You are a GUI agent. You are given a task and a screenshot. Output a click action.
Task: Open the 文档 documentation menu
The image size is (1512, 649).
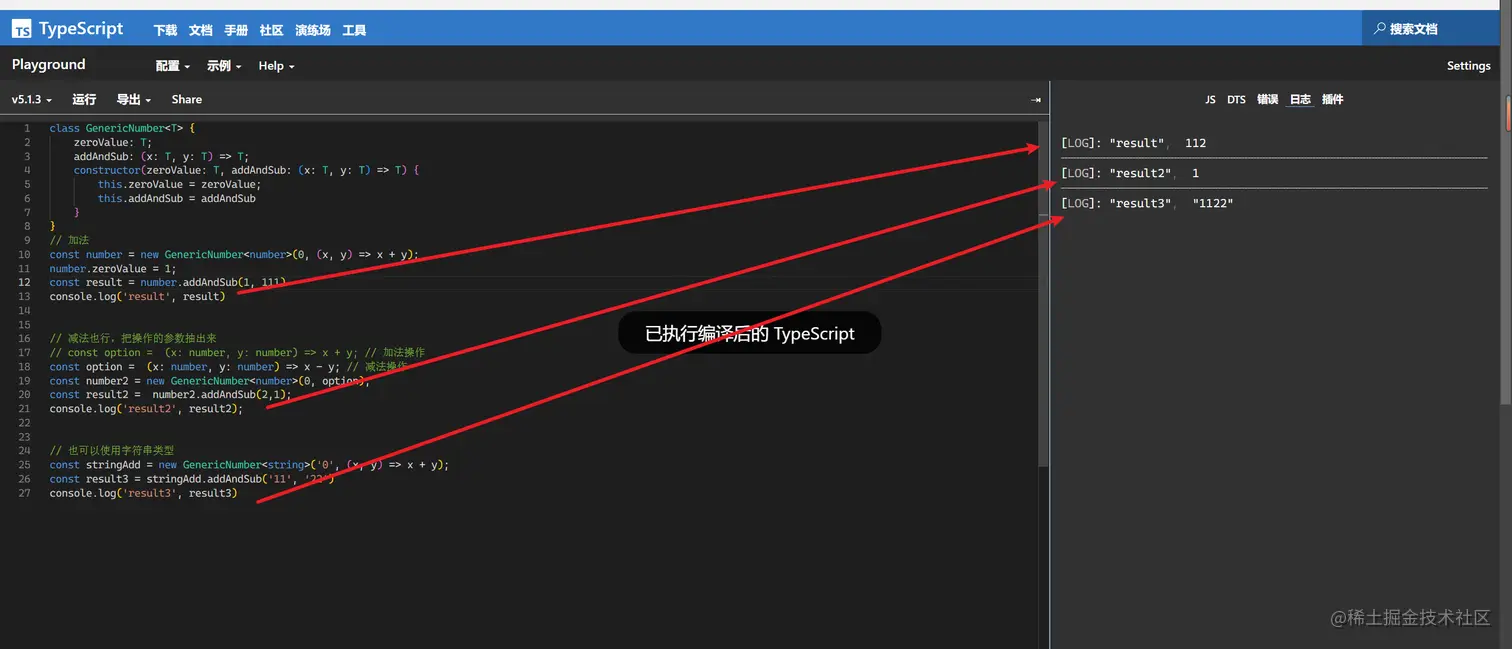pos(200,30)
